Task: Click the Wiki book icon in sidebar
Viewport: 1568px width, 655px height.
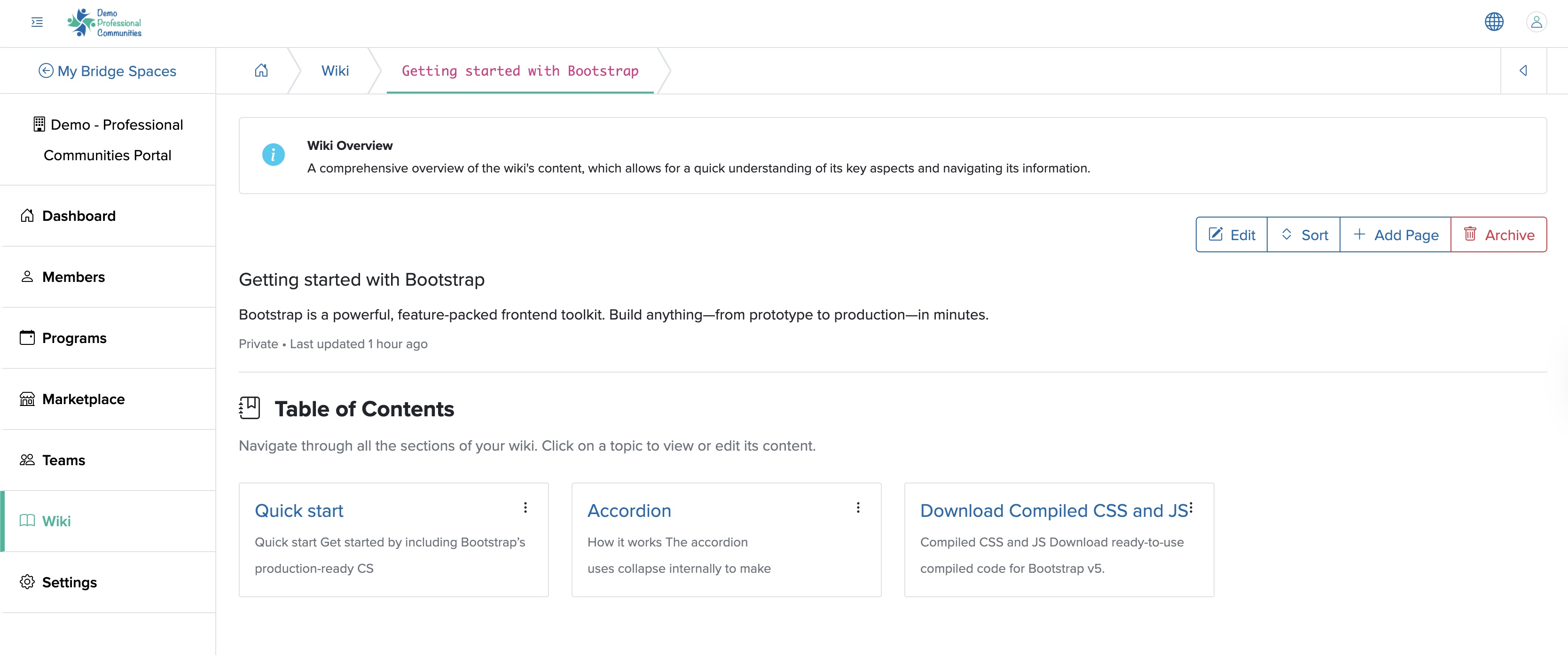Action: click(27, 521)
